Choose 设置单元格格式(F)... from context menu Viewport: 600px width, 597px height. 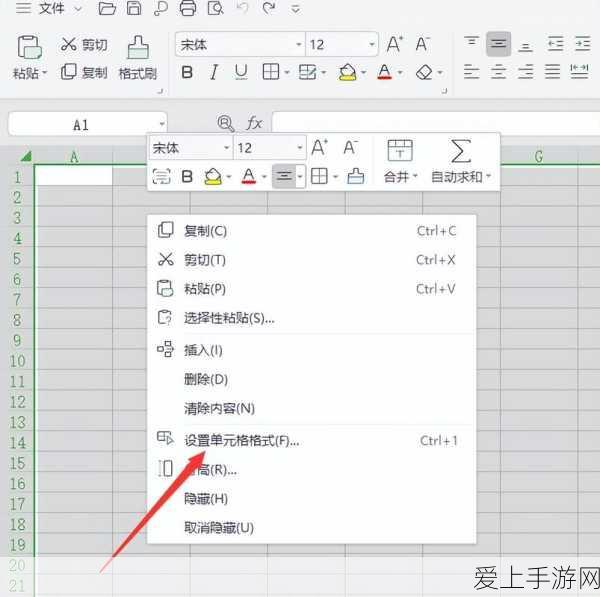pyautogui.click(x=311, y=440)
